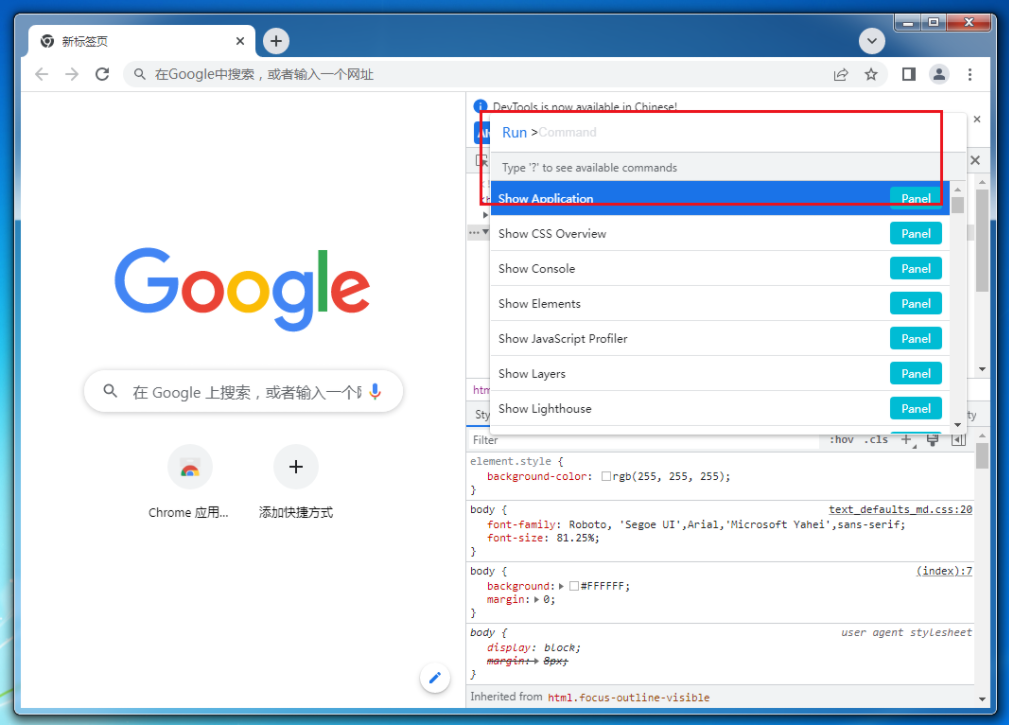Share this page via share icon
This screenshot has height=725, width=1009.
(840, 75)
